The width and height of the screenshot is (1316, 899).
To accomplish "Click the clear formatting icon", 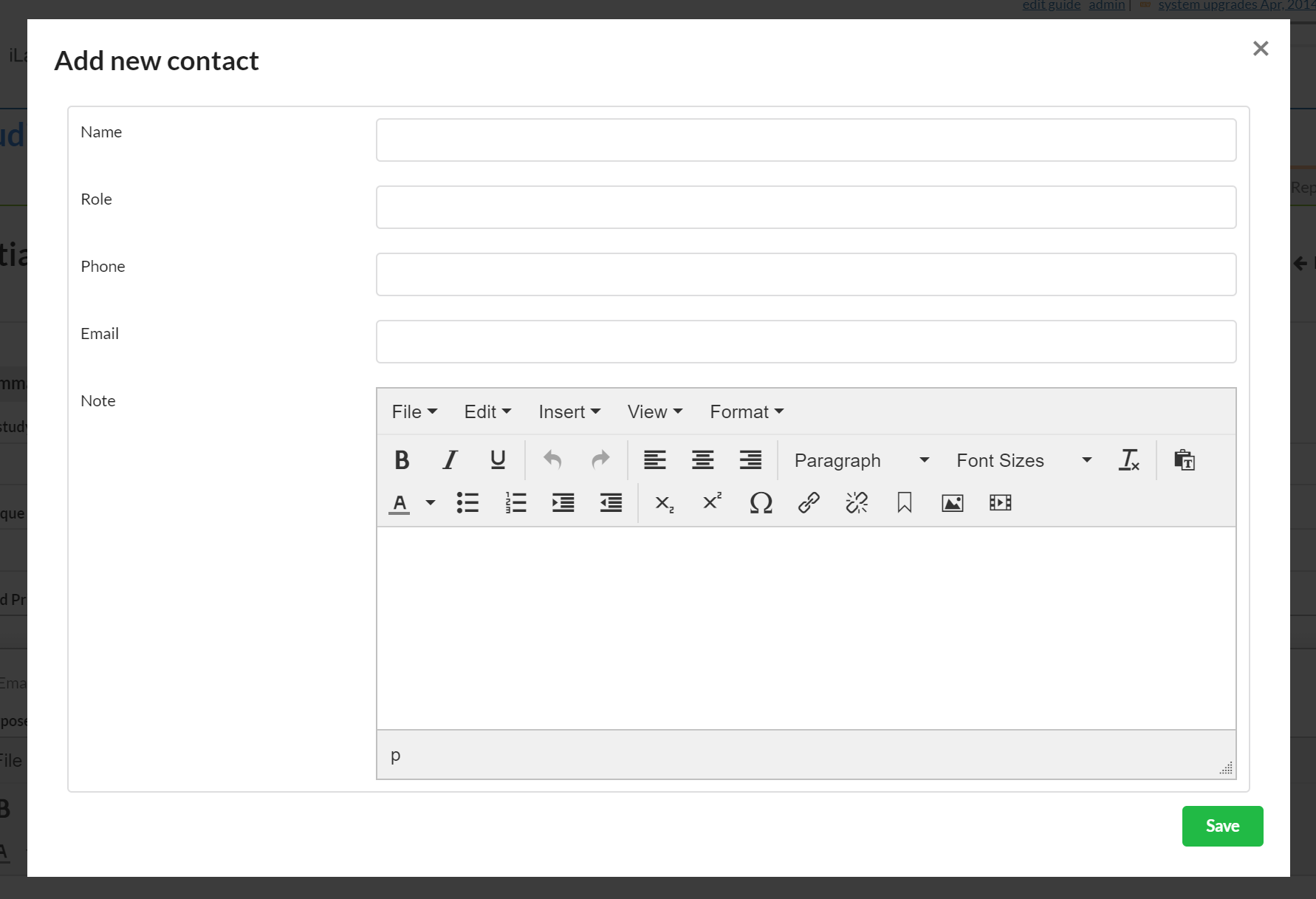I will pyautogui.click(x=1129, y=460).
